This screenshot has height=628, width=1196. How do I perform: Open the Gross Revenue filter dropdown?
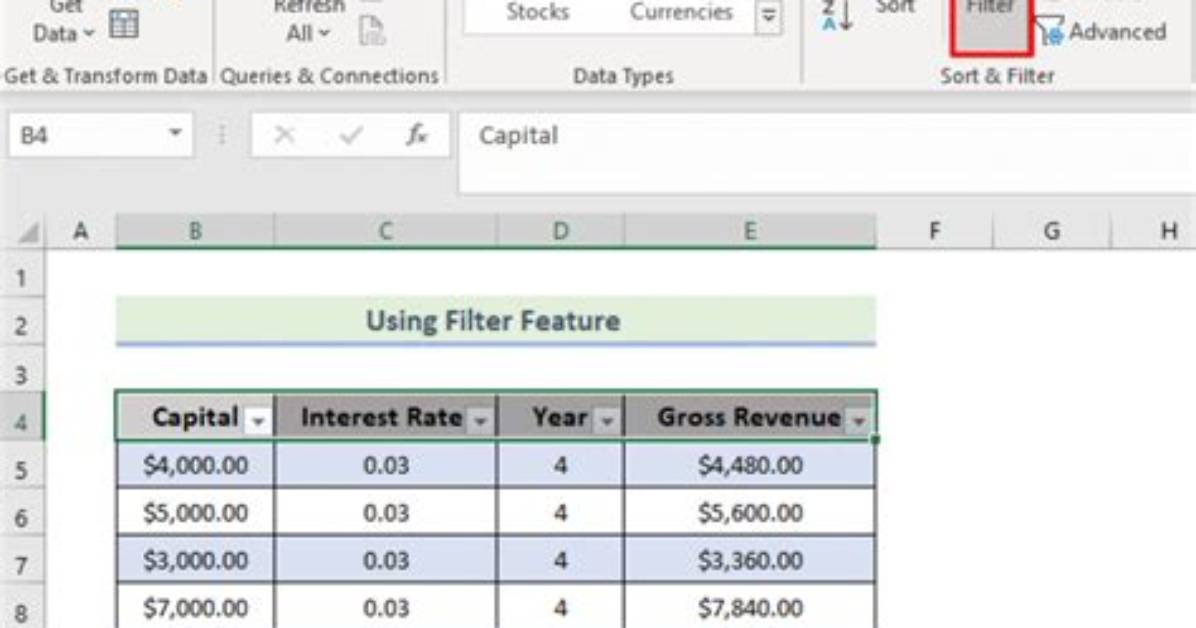tap(859, 420)
